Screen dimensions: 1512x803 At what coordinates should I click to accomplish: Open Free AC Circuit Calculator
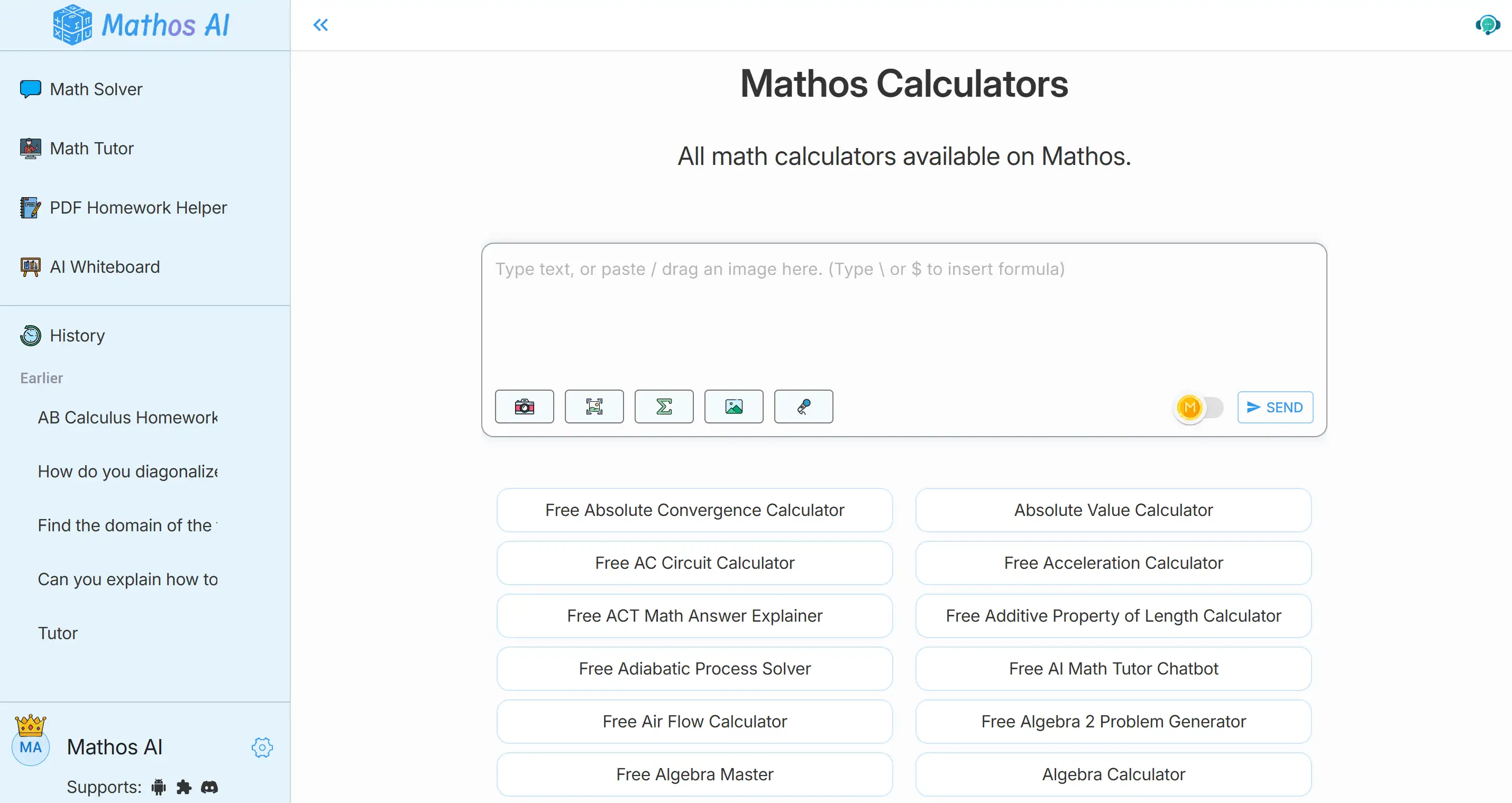pyautogui.click(x=694, y=563)
